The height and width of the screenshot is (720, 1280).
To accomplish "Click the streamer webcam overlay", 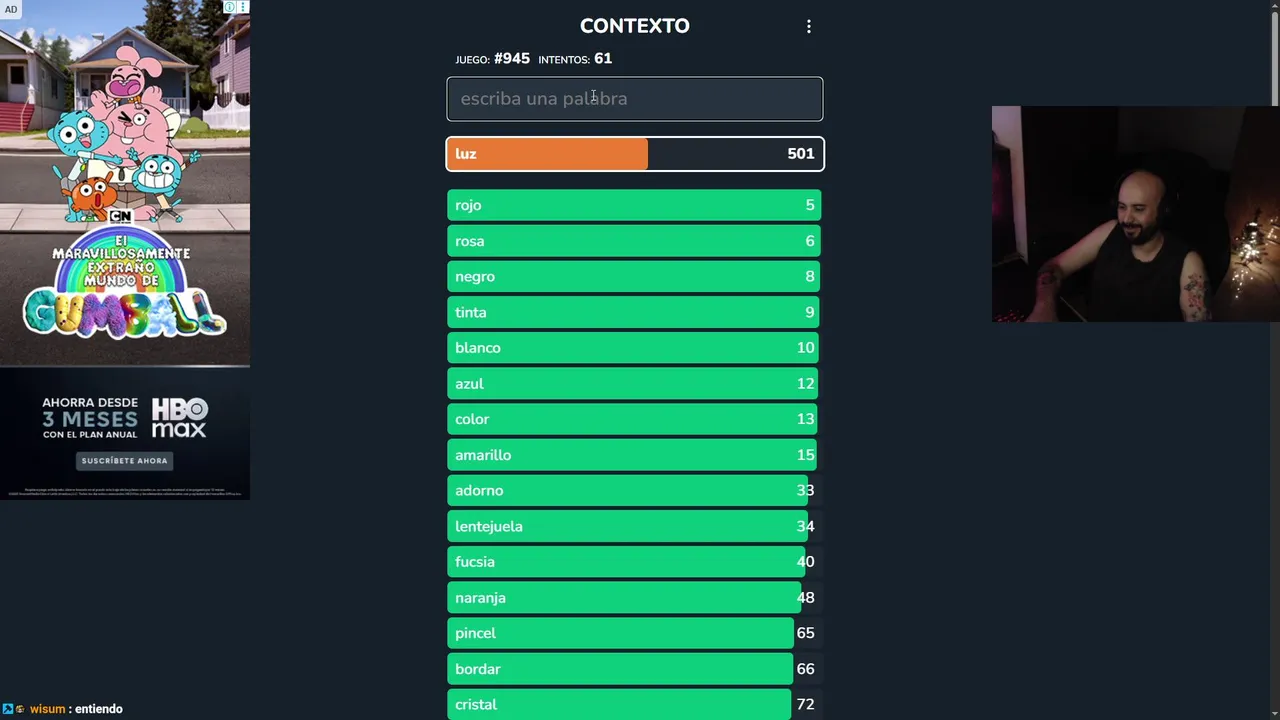I will (1135, 214).
